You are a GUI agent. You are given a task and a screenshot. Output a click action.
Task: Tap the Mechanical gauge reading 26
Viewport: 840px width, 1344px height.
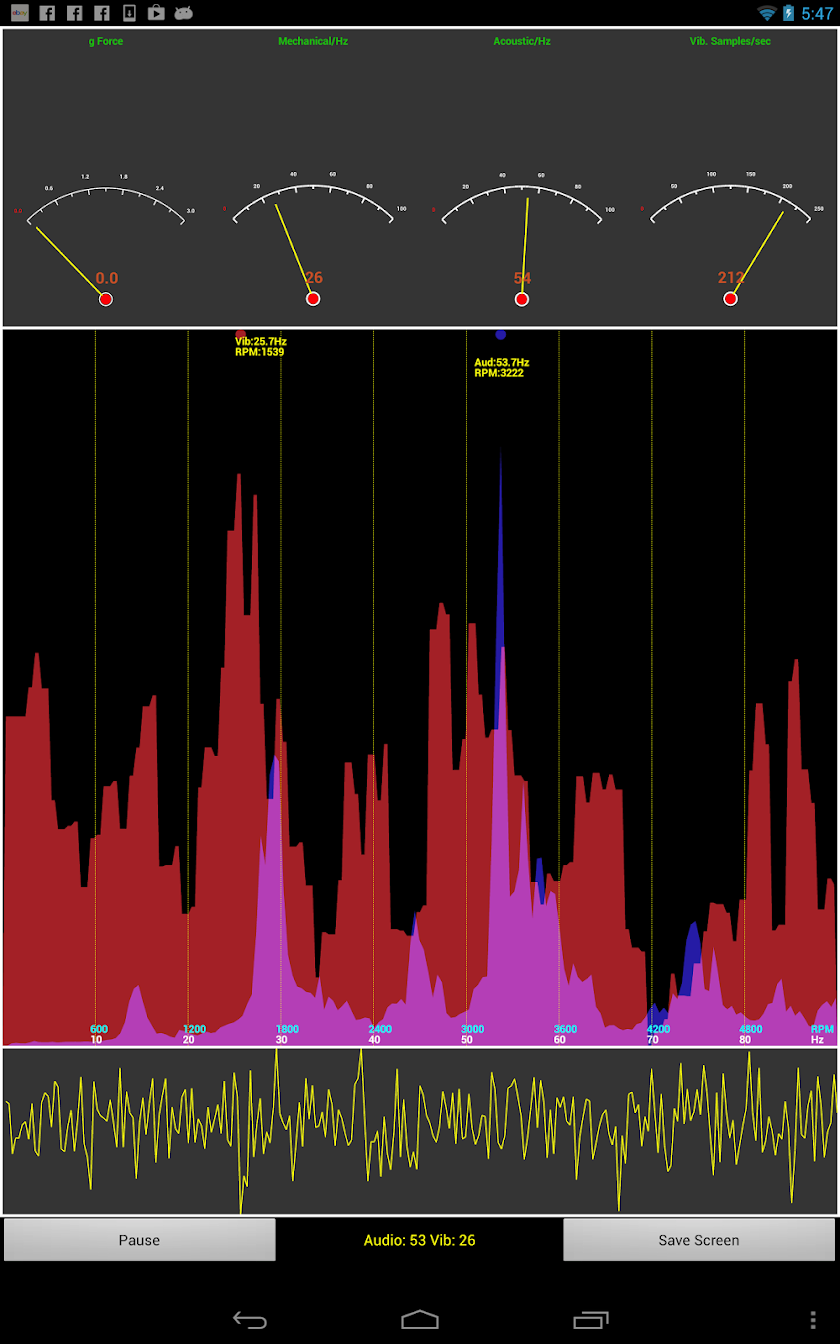(314, 278)
